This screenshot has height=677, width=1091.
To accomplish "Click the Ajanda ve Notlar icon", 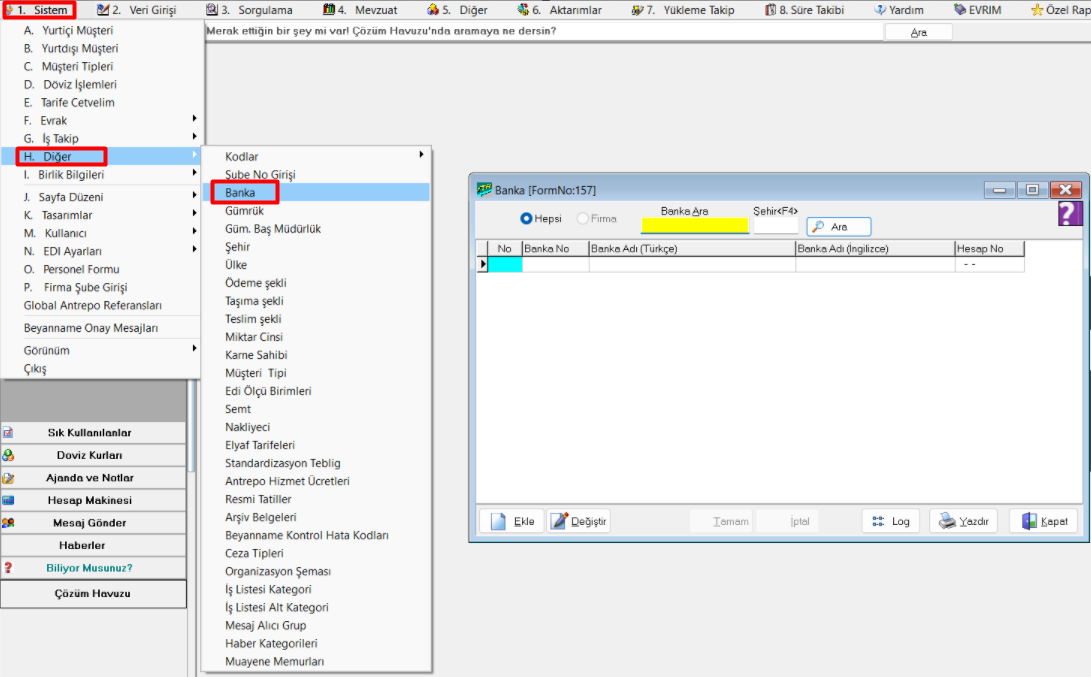I will tap(8, 478).
